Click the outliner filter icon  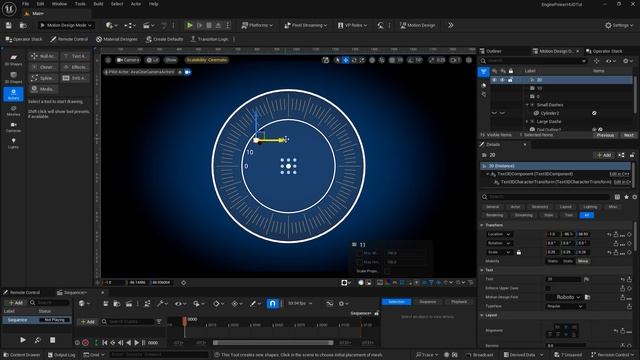(x=484, y=72)
